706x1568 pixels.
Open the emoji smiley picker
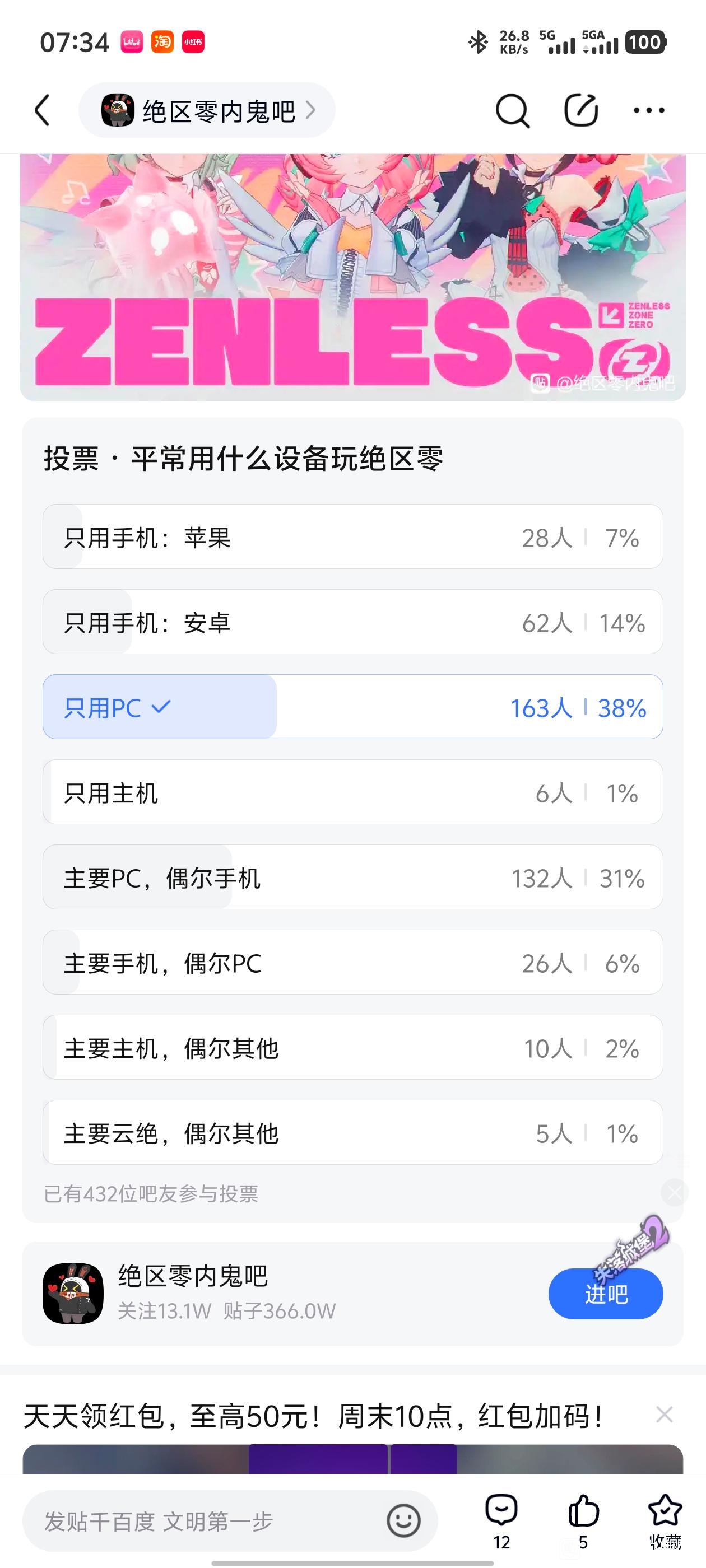403,1520
